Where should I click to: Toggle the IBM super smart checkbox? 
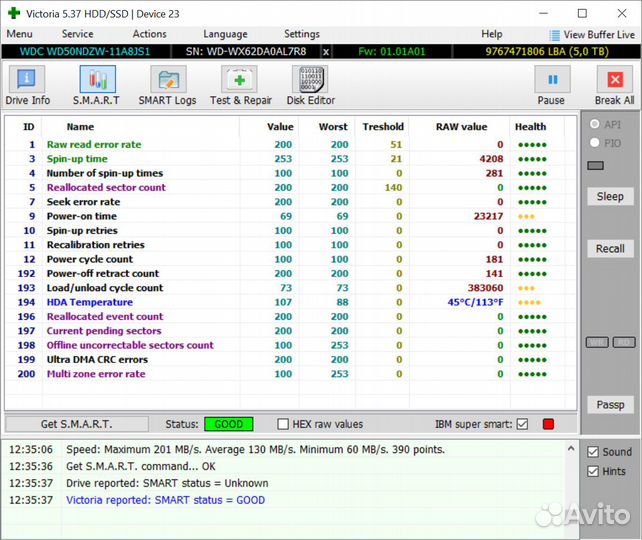coord(522,424)
